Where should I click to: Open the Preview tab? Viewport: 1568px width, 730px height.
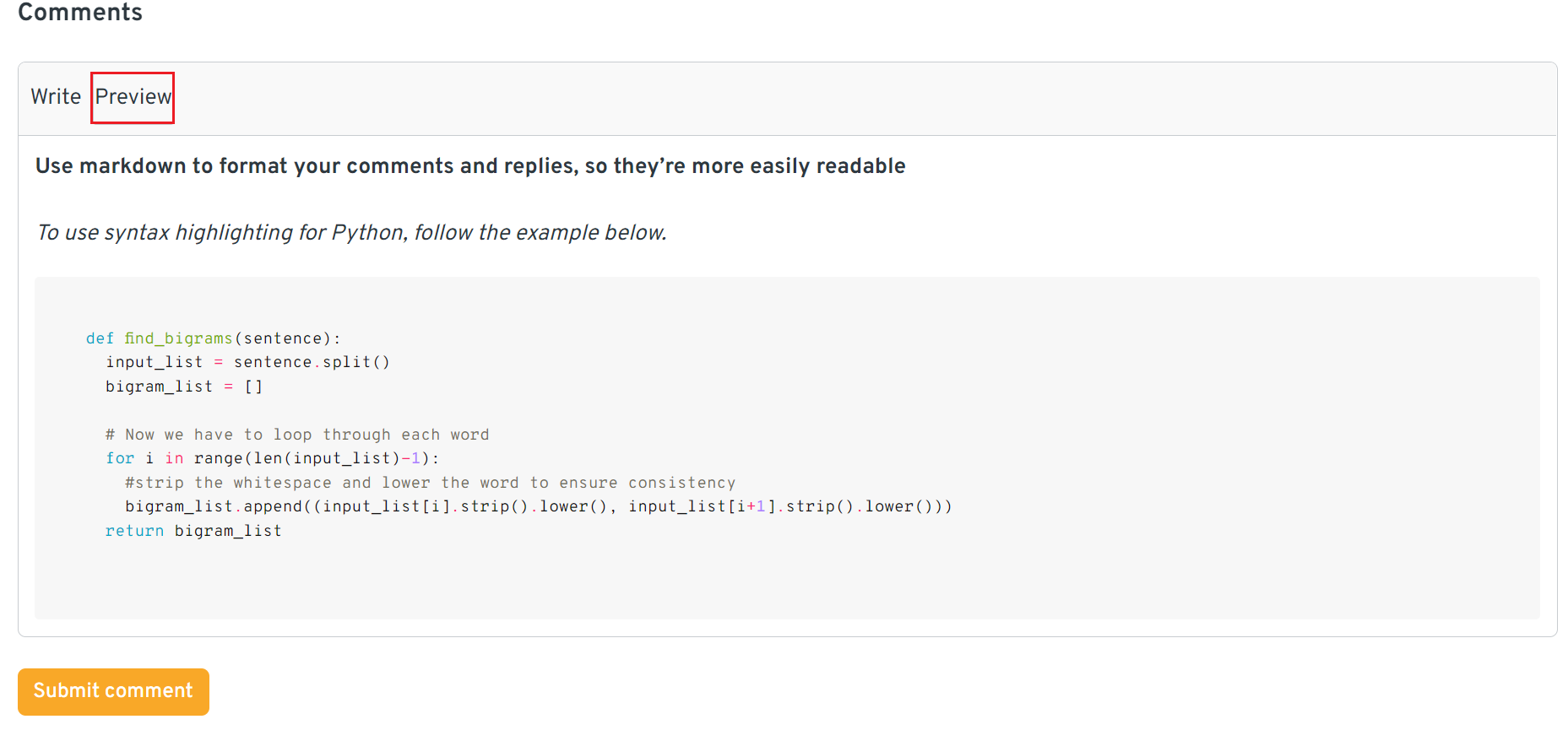tap(133, 97)
